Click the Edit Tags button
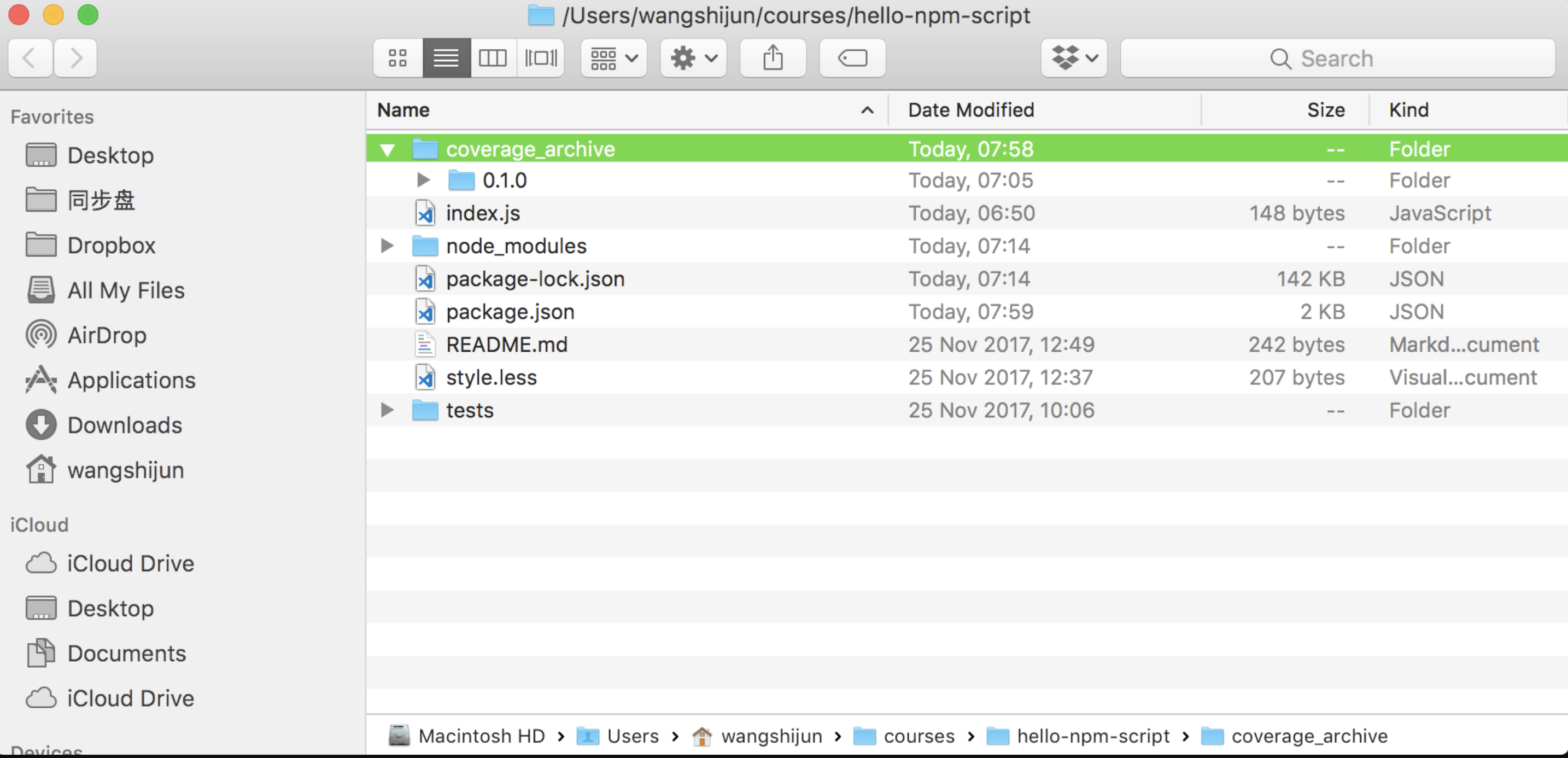1568x758 pixels. tap(852, 59)
